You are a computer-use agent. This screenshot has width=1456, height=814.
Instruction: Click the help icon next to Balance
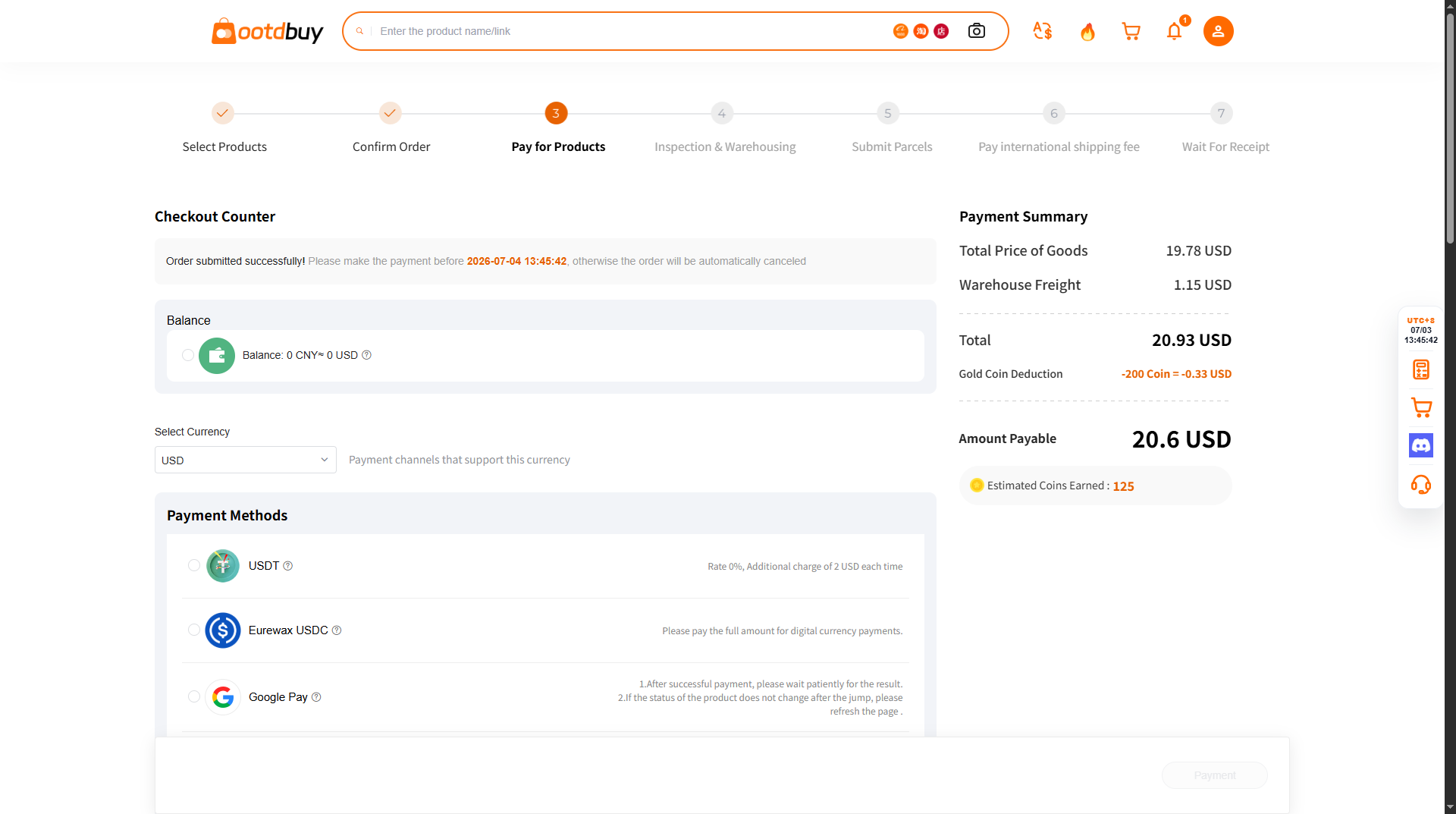tap(366, 355)
